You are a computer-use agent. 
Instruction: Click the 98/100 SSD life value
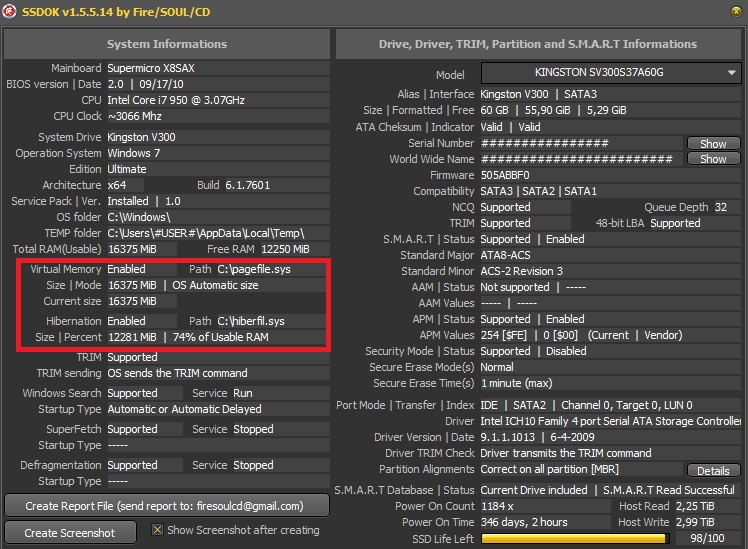tap(707, 539)
